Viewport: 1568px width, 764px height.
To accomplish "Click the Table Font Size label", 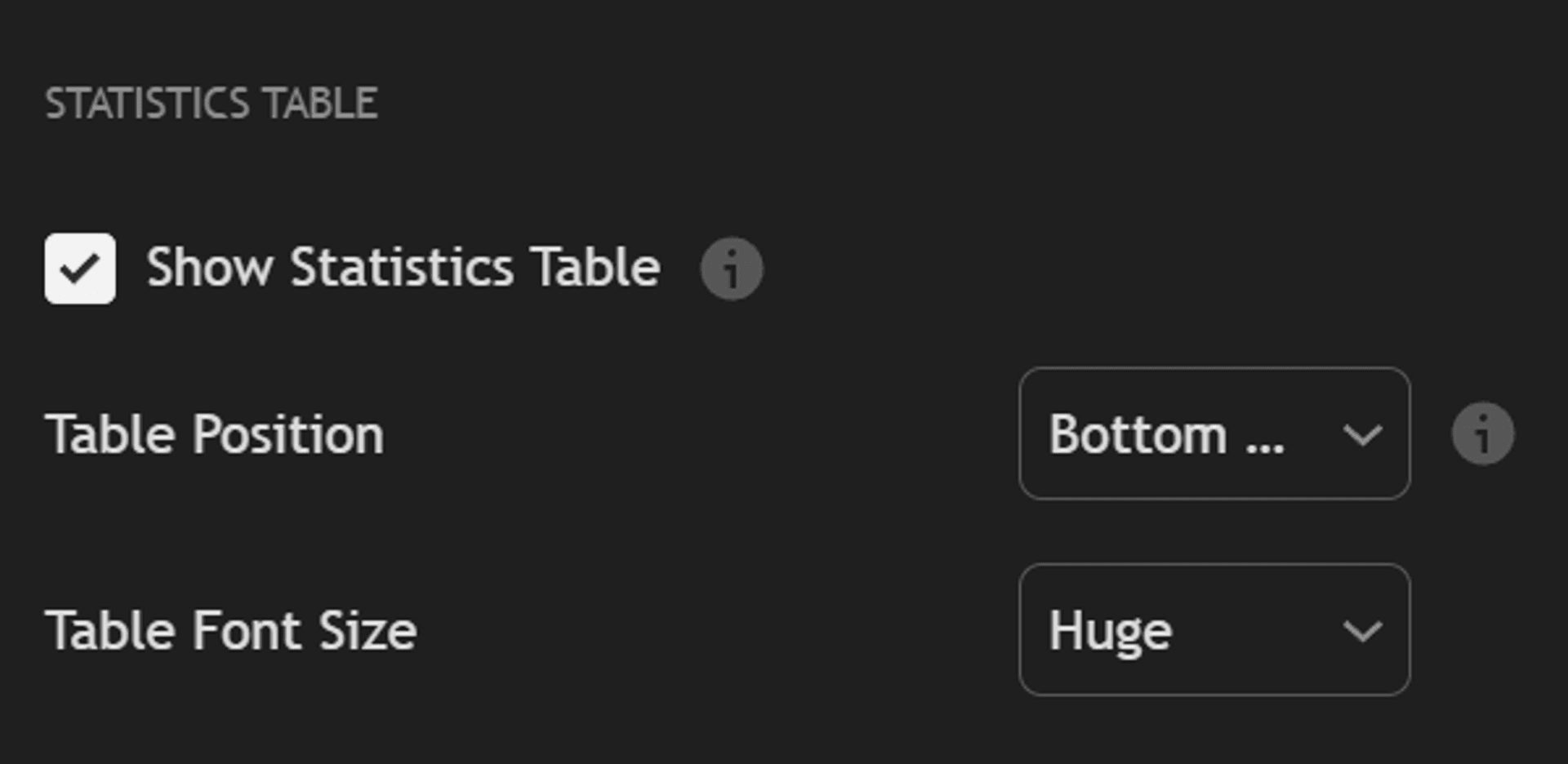I will [x=231, y=631].
